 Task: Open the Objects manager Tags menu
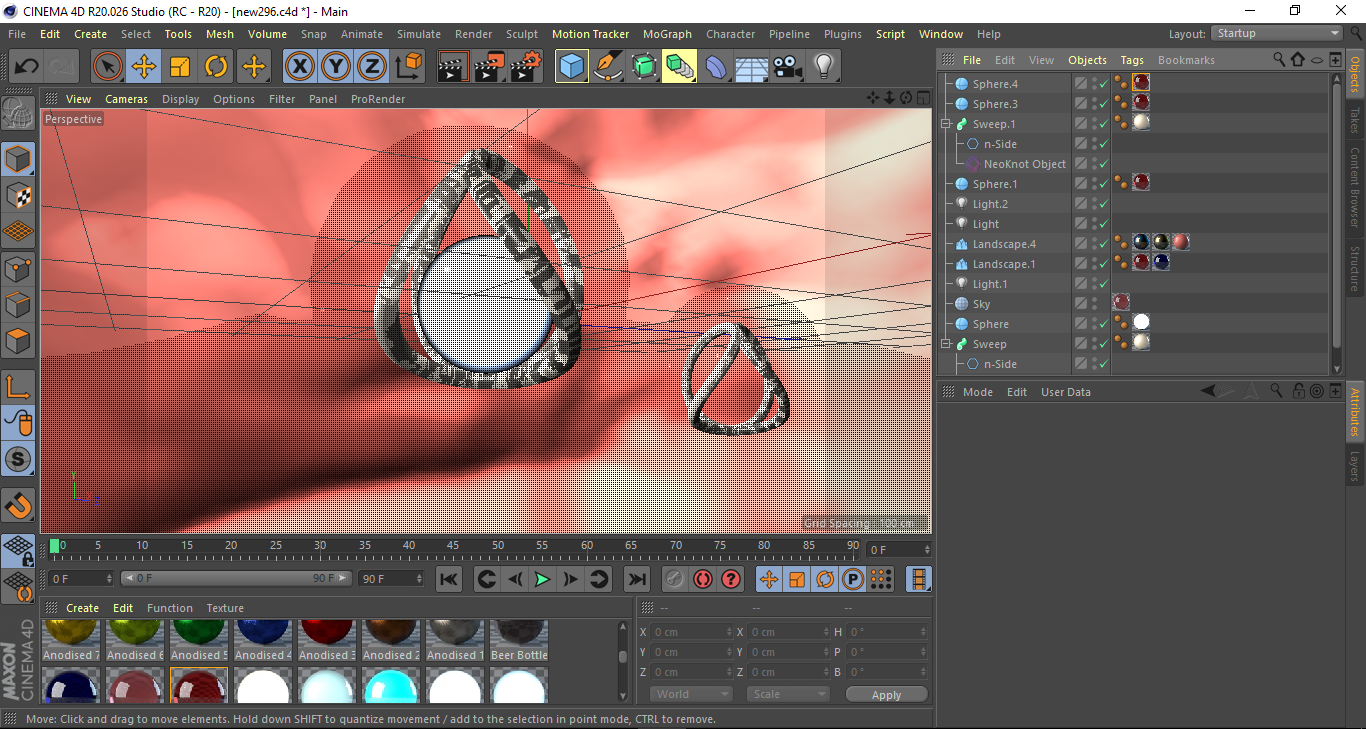[x=1132, y=60]
